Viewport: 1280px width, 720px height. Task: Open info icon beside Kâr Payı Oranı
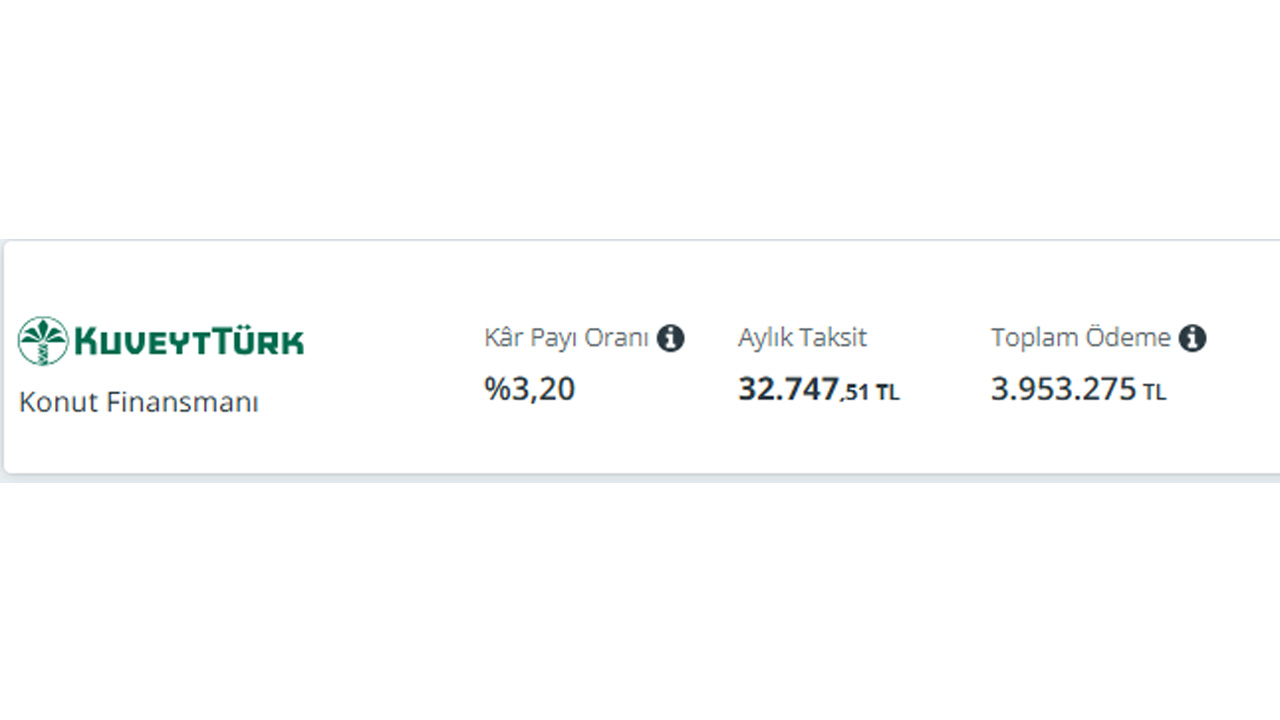coord(670,338)
